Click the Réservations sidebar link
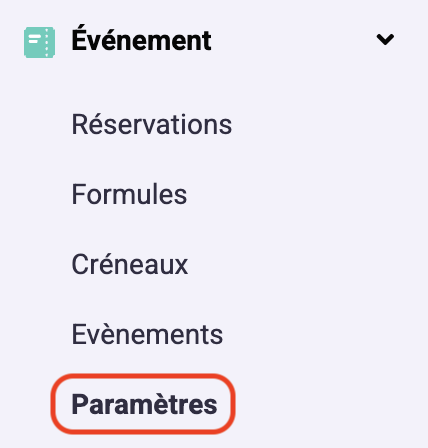Screen dimensions: 428x448 pyautogui.click(x=152, y=124)
